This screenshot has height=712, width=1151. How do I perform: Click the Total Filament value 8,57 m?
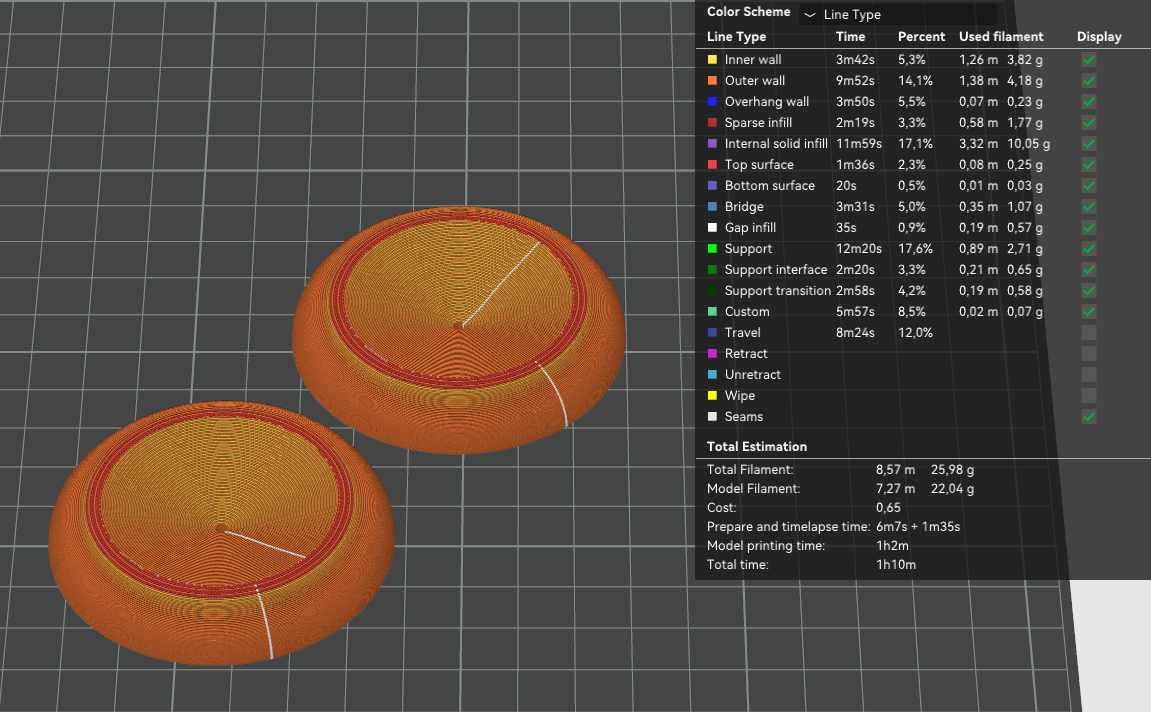[896, 469]
